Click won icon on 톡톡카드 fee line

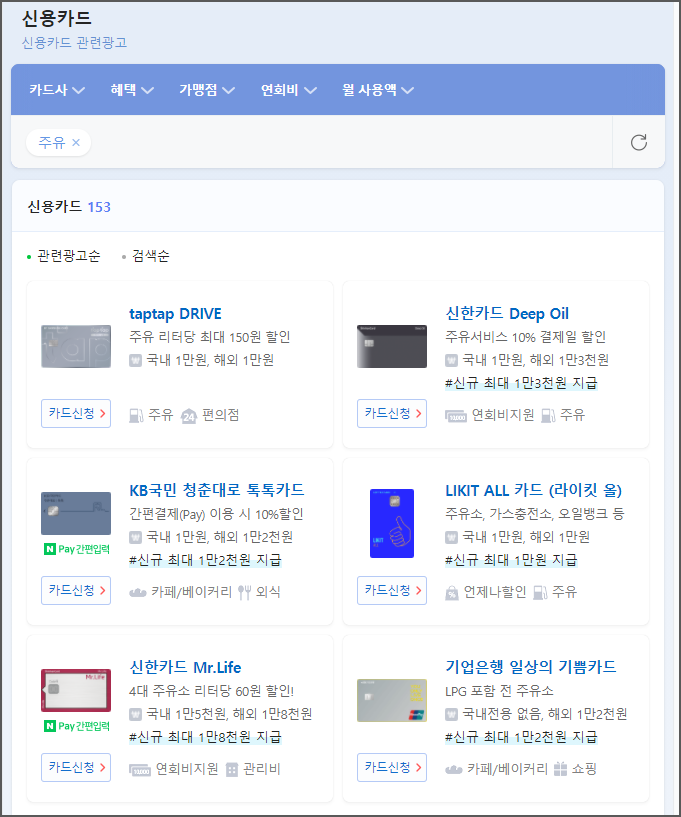coord(135,537)
